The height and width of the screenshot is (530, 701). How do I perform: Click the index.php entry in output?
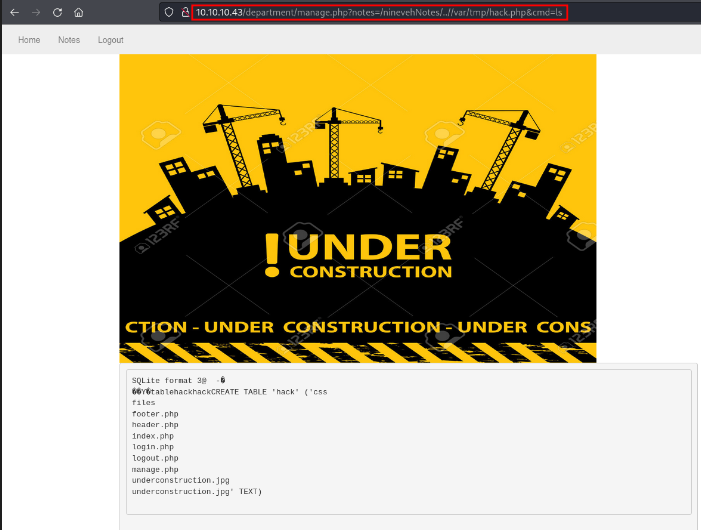(152, 436)
